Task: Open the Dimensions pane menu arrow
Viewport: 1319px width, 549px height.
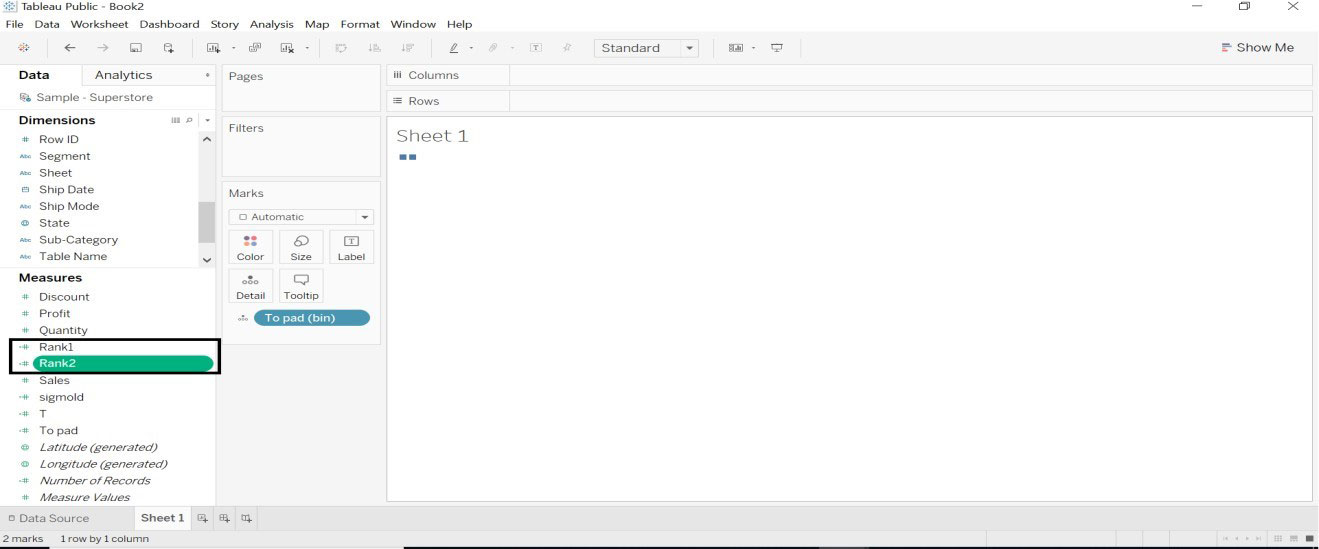Action: coord(207,120)
